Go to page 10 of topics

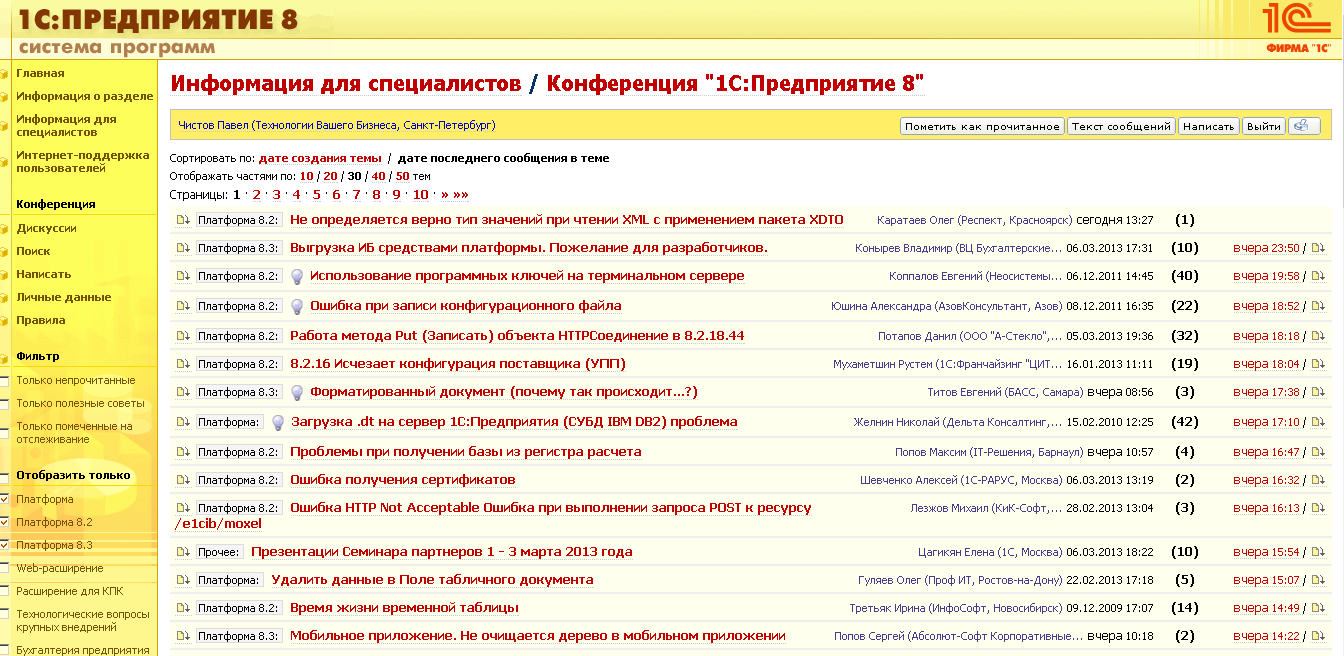point(420,194)
